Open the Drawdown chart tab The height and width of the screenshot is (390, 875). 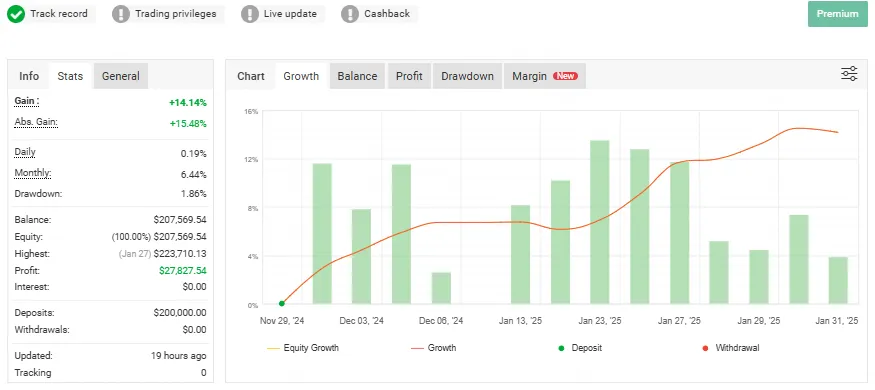coord(468,76)
